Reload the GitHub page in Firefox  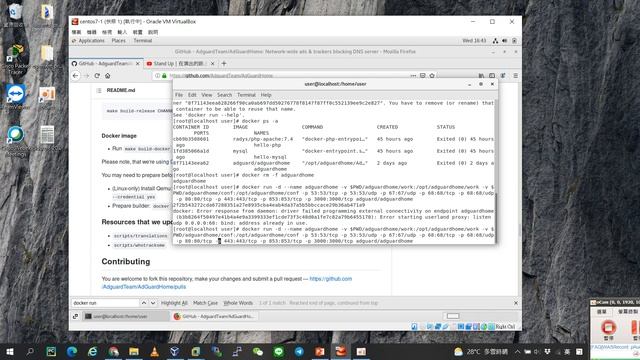point(97,76)
